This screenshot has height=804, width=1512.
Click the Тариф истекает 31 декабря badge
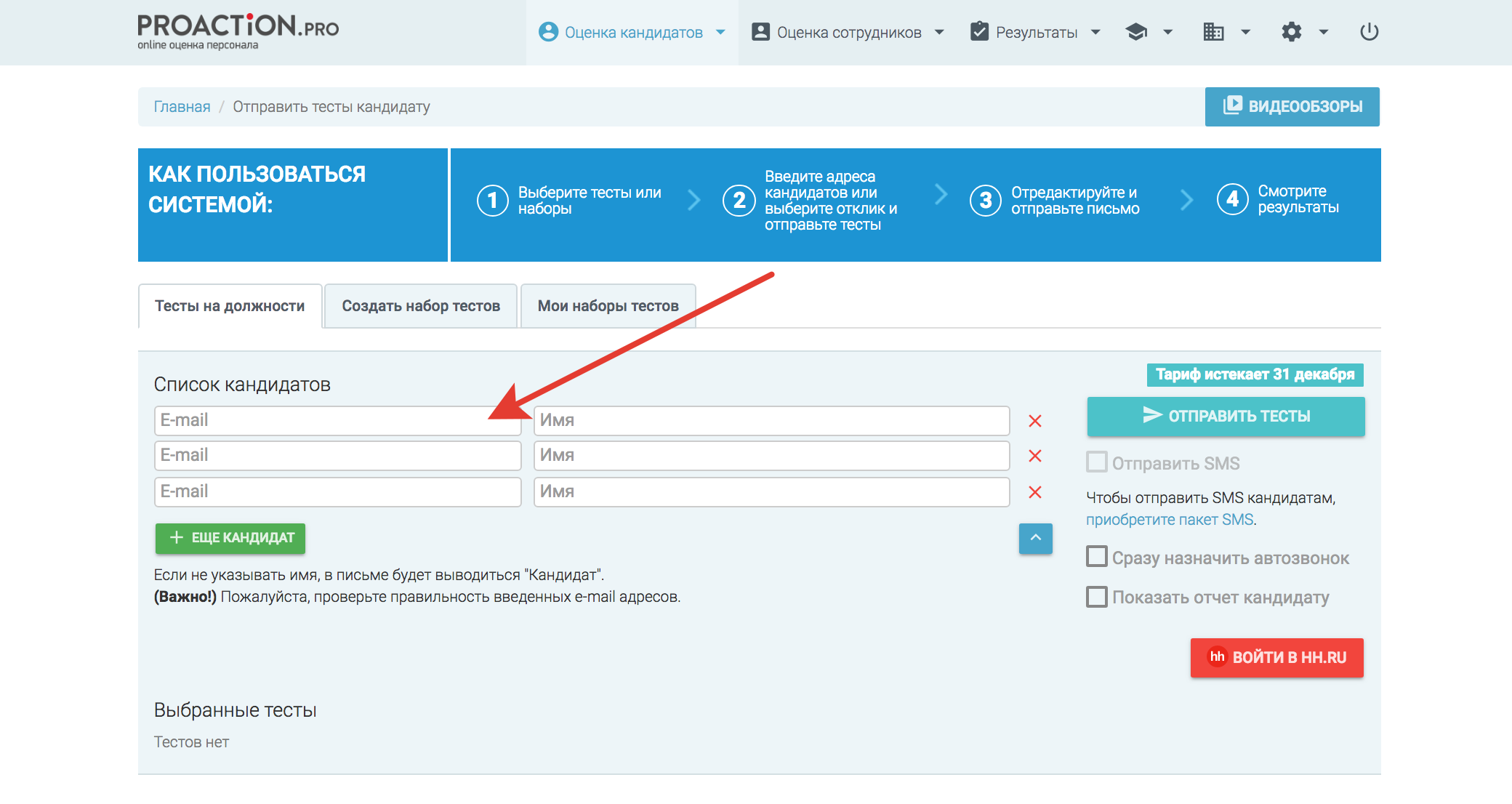coord(1255,374)
